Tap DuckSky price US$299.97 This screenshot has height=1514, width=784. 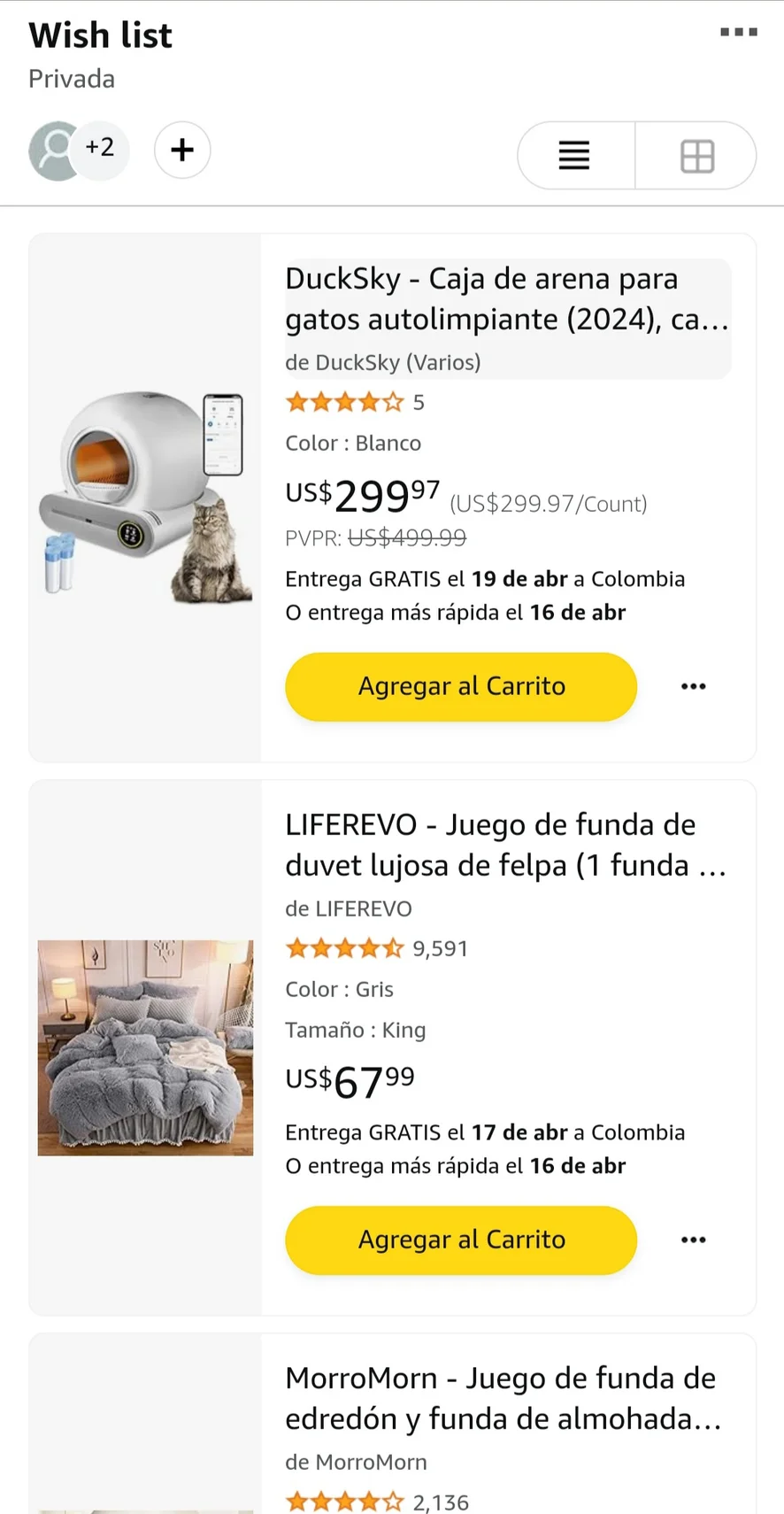click(363, 495)
